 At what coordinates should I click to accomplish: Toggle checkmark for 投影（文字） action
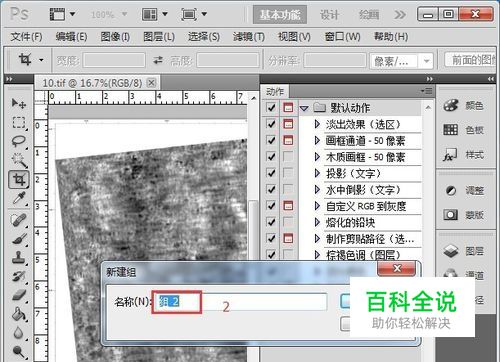[x=271, y=173]
